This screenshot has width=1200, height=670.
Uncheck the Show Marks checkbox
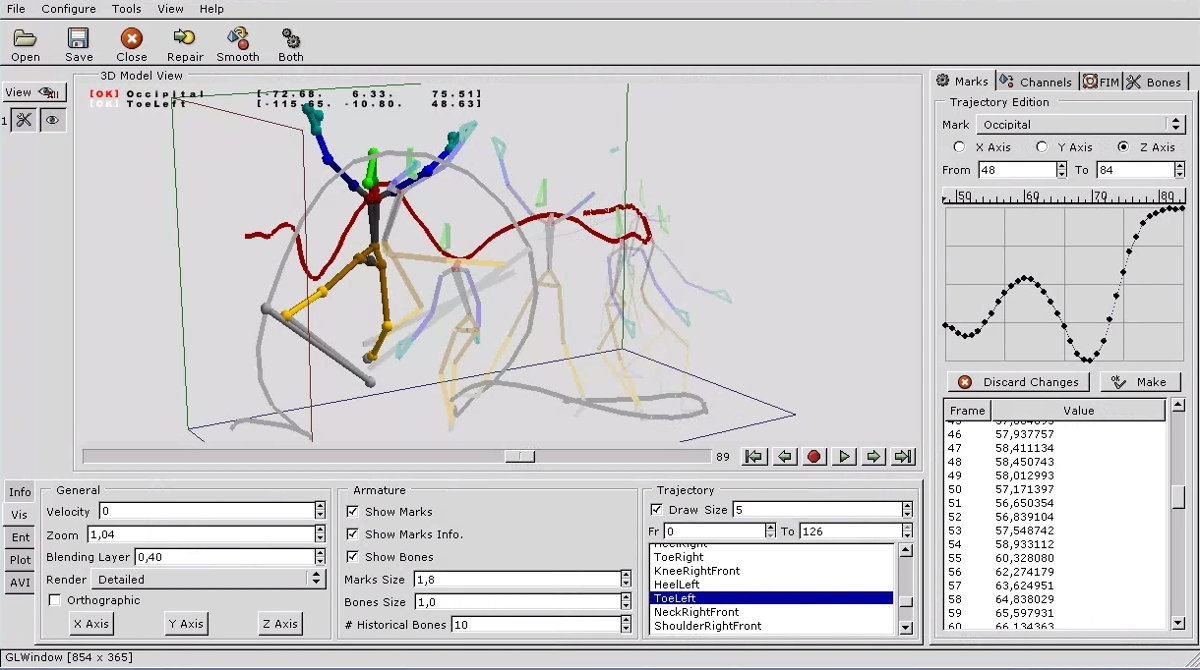click(352, 511)
